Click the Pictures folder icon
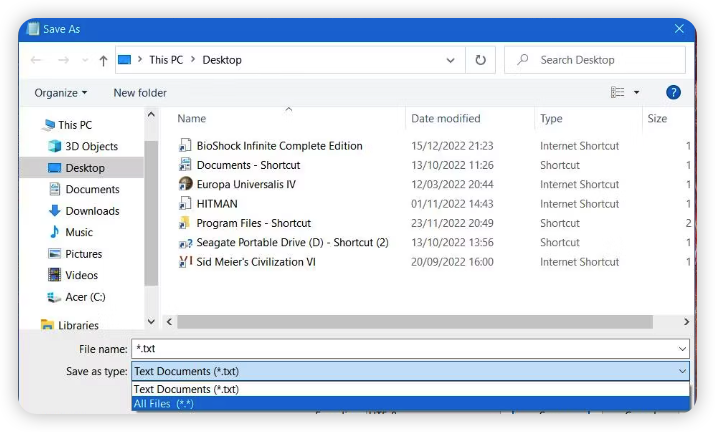 pos(54,254)
